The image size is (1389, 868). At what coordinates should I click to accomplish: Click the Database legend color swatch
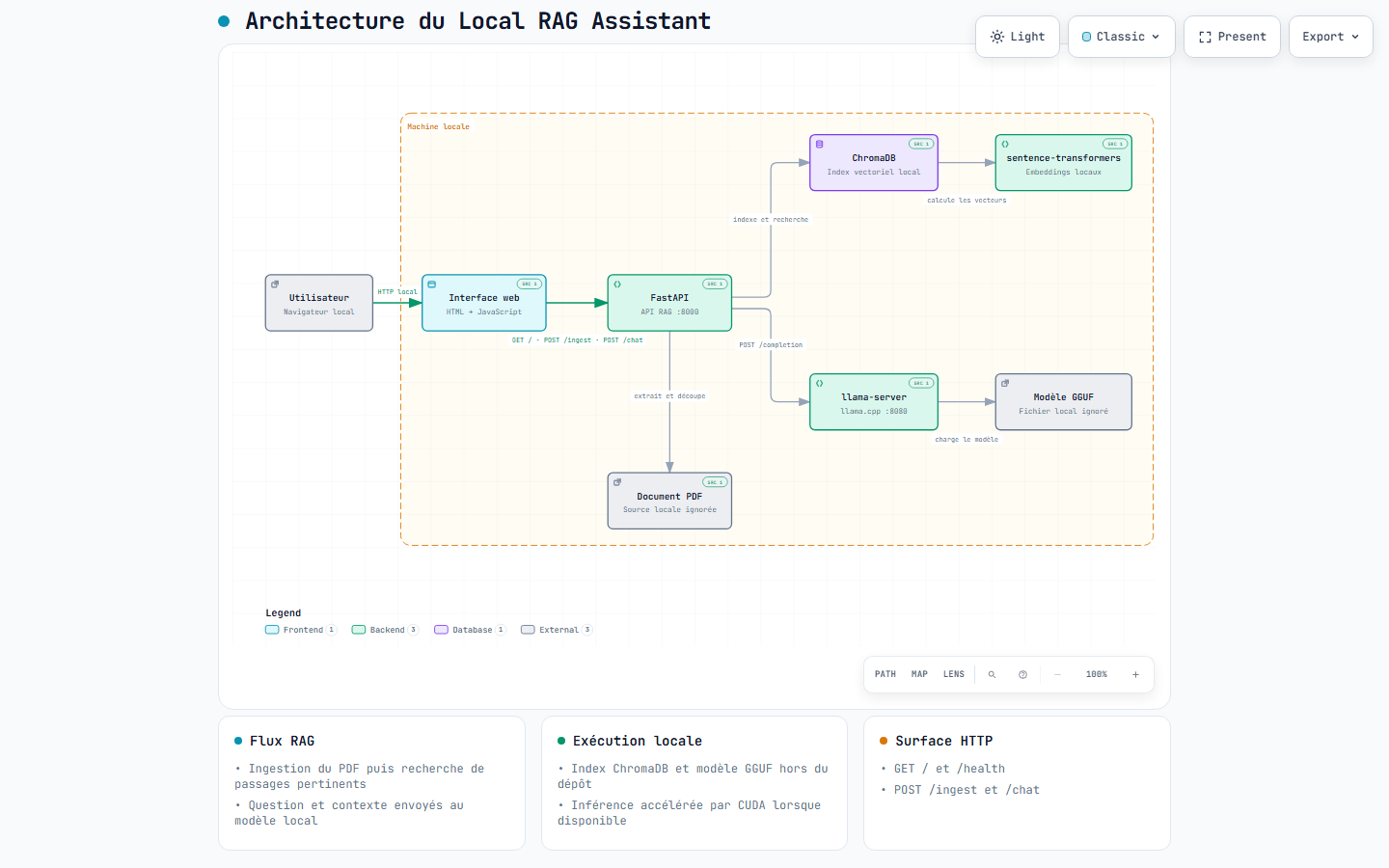pos(441,630)
